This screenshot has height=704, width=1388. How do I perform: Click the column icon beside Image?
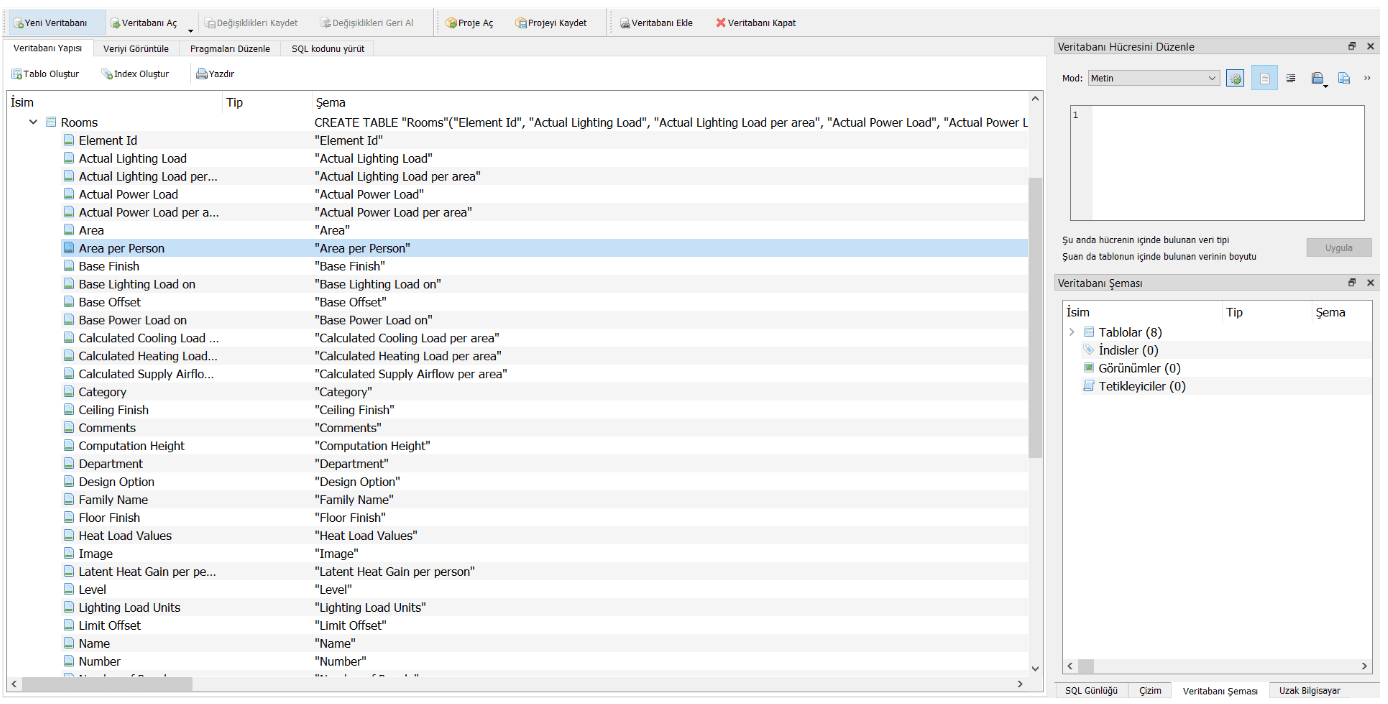pyautogui.click(x=69, y=554)
